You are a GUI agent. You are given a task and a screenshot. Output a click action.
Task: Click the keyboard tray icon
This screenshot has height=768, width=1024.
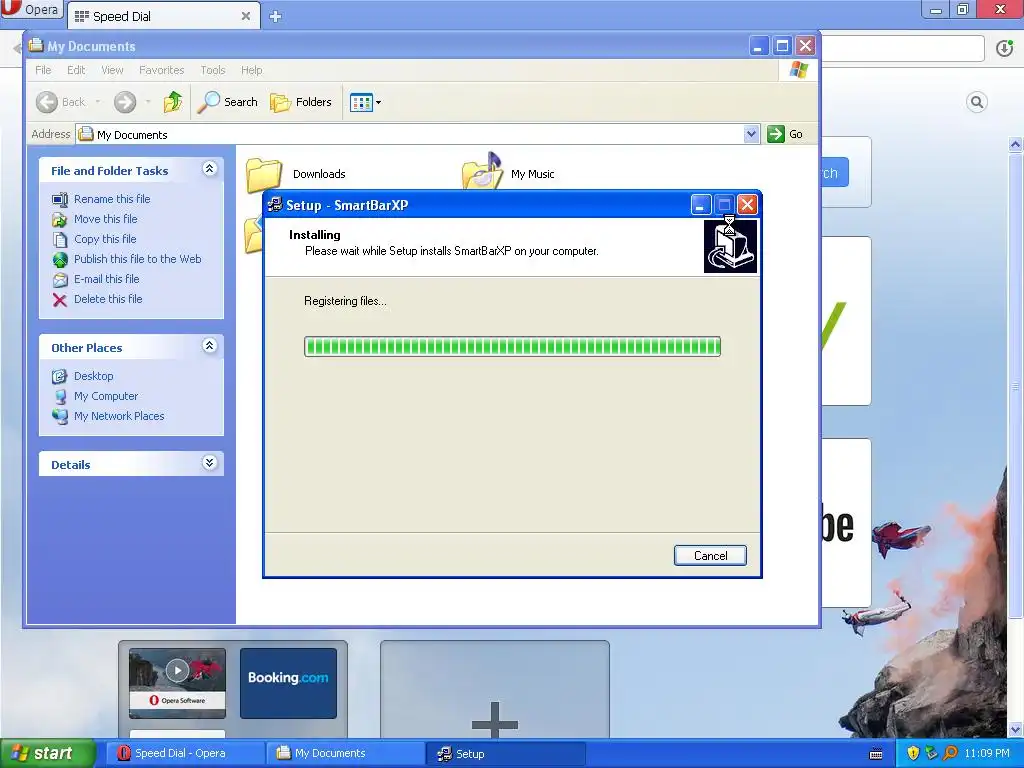click(876, 754)
